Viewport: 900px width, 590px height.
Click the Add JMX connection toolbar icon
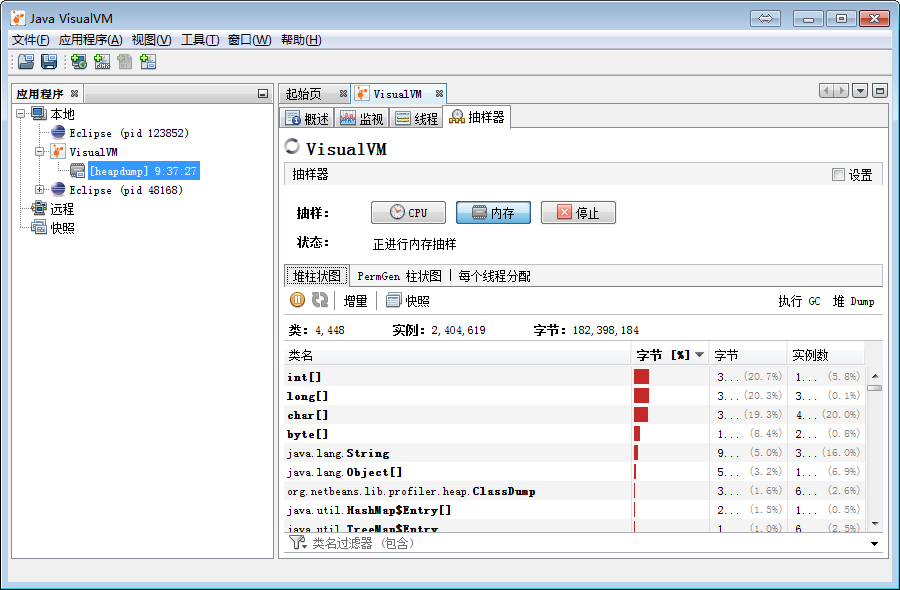pos(102,61)
